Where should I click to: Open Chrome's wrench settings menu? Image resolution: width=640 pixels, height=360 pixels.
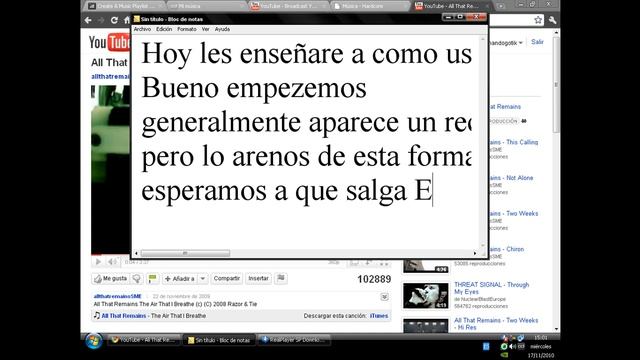tap(553, 20)
